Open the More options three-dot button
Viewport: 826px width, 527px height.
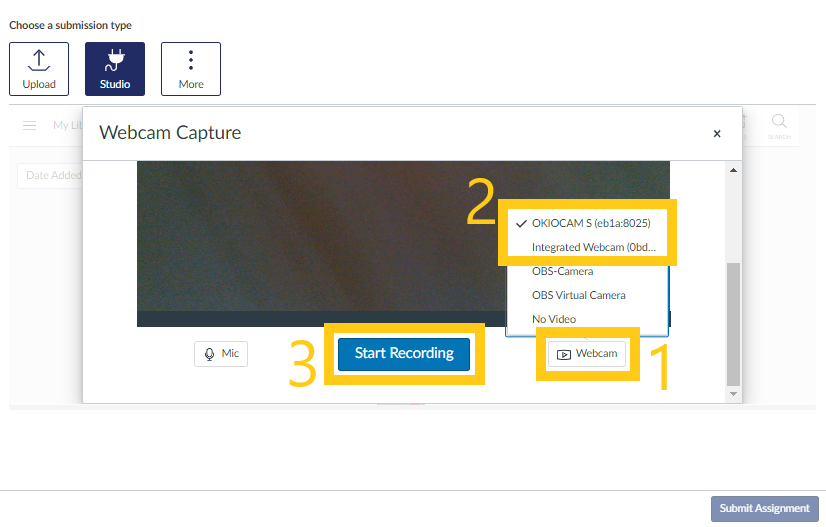click(x=191, y=69)
